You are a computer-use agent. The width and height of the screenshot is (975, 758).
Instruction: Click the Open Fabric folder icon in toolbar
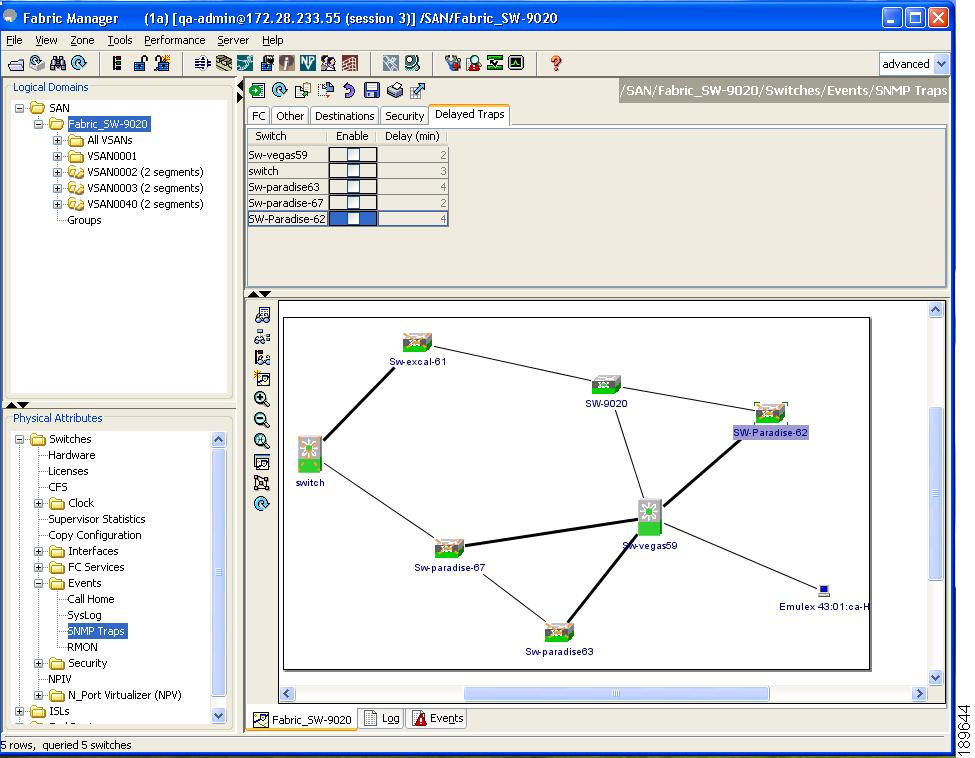click(x=16, y=63)
